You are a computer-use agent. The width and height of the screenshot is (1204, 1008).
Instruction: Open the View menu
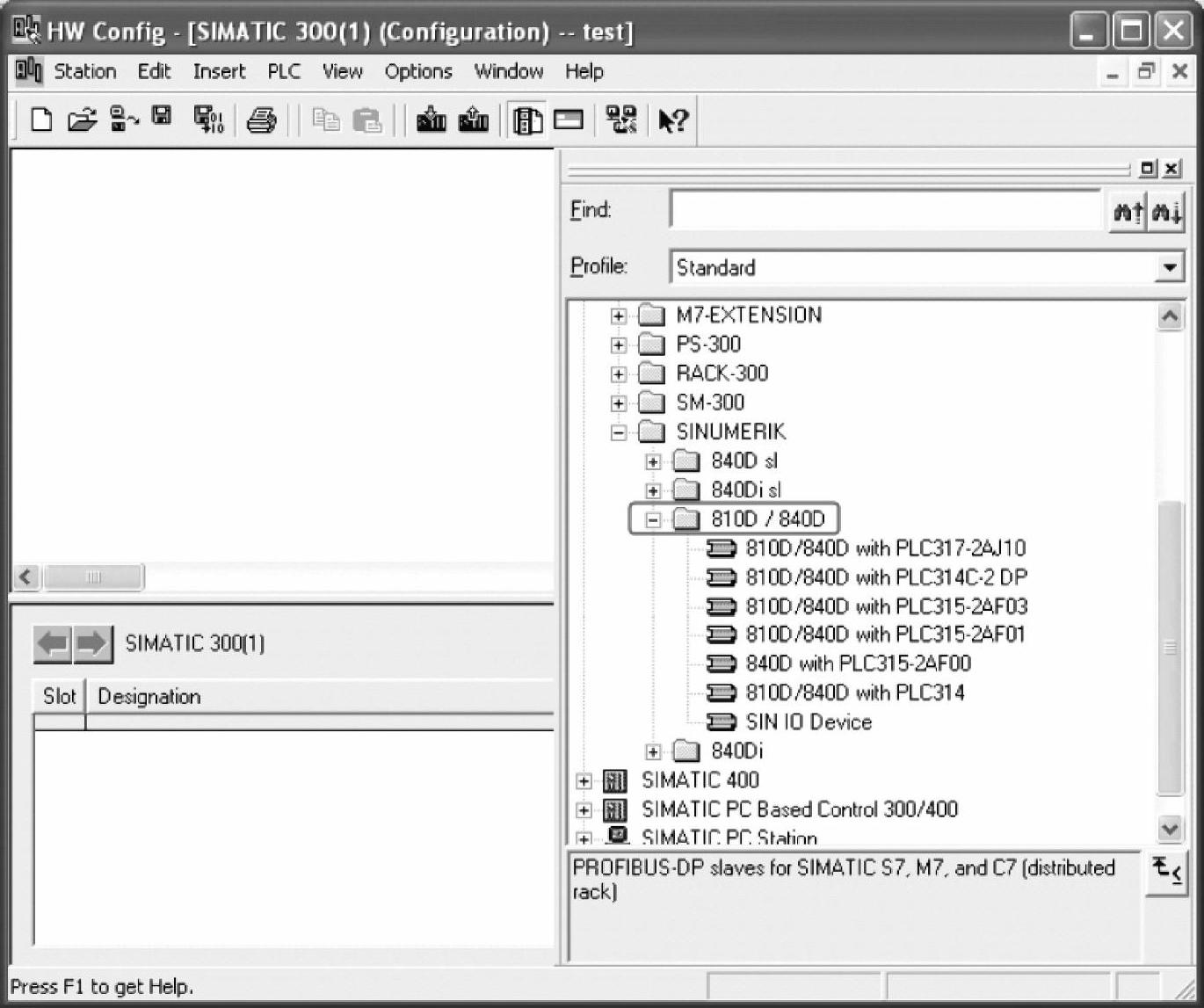pyautogui.click(x=342, y=71)
